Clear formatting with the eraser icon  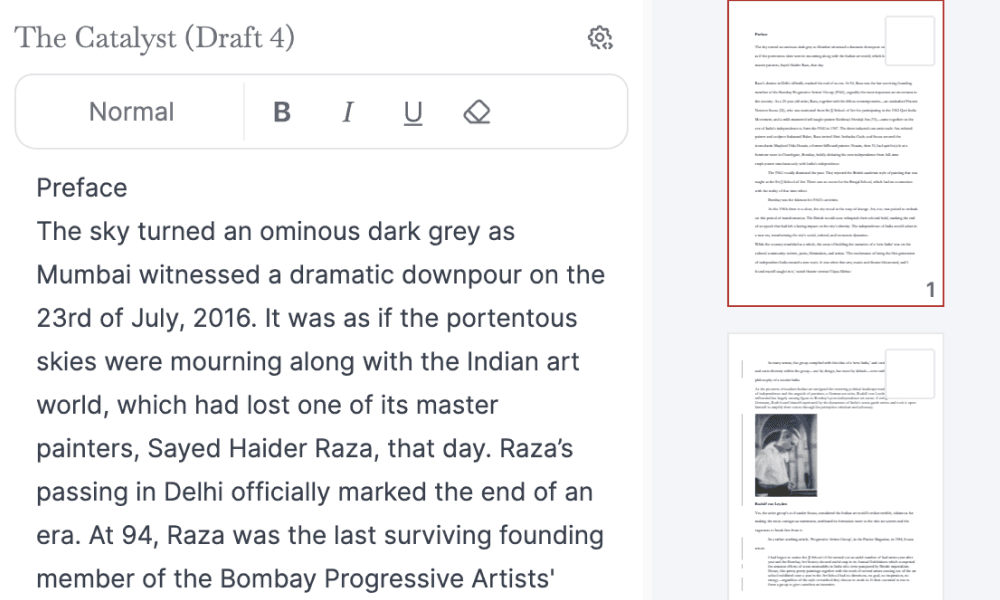[x=476, y=112]
